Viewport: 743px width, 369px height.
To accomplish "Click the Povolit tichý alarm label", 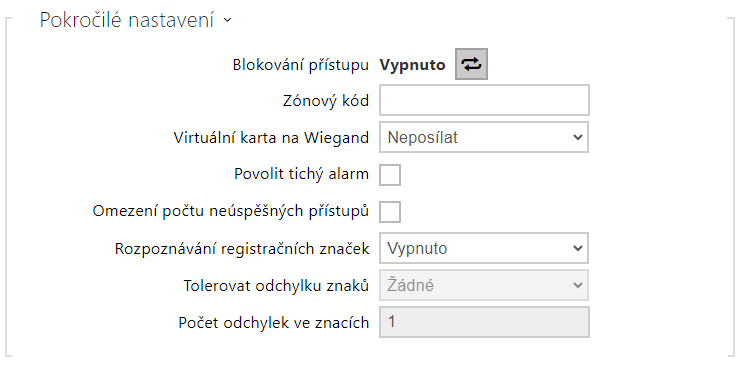I will (301, 174).
